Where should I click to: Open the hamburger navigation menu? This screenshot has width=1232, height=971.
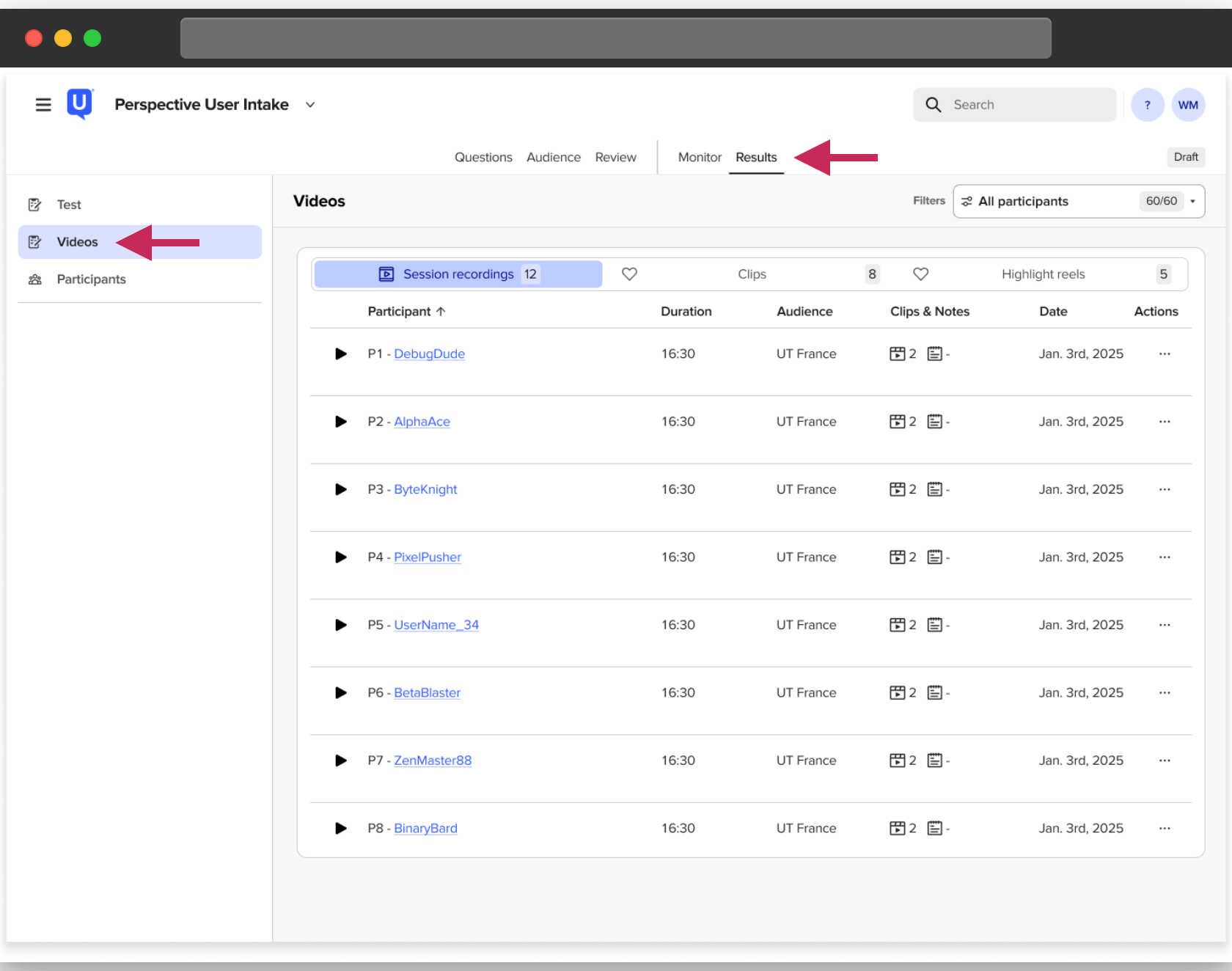43,105
